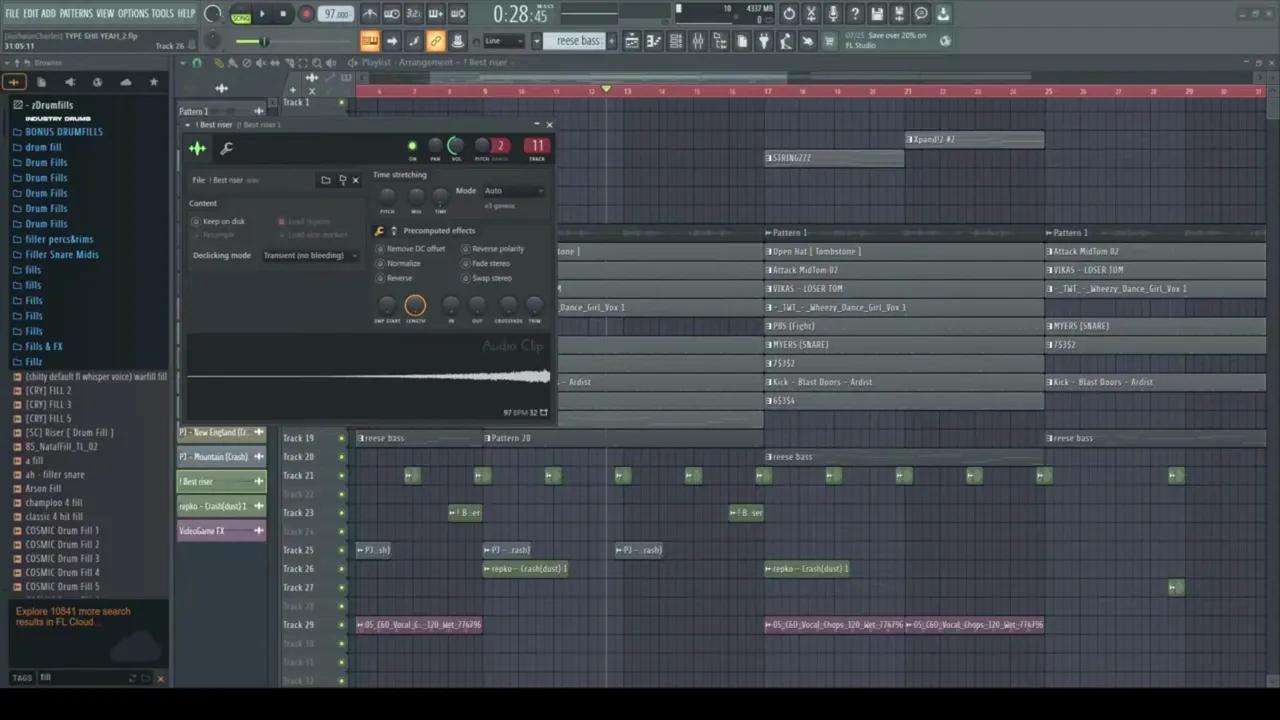Open the PATTERNS menu
The image size is (1280, 720).
[x=76, y=13]
